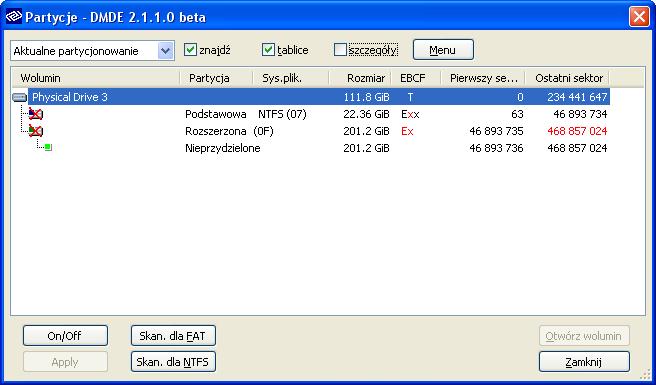Click the Skan. dla NTFS button
The image size is (656, 385).
[173, 362]
